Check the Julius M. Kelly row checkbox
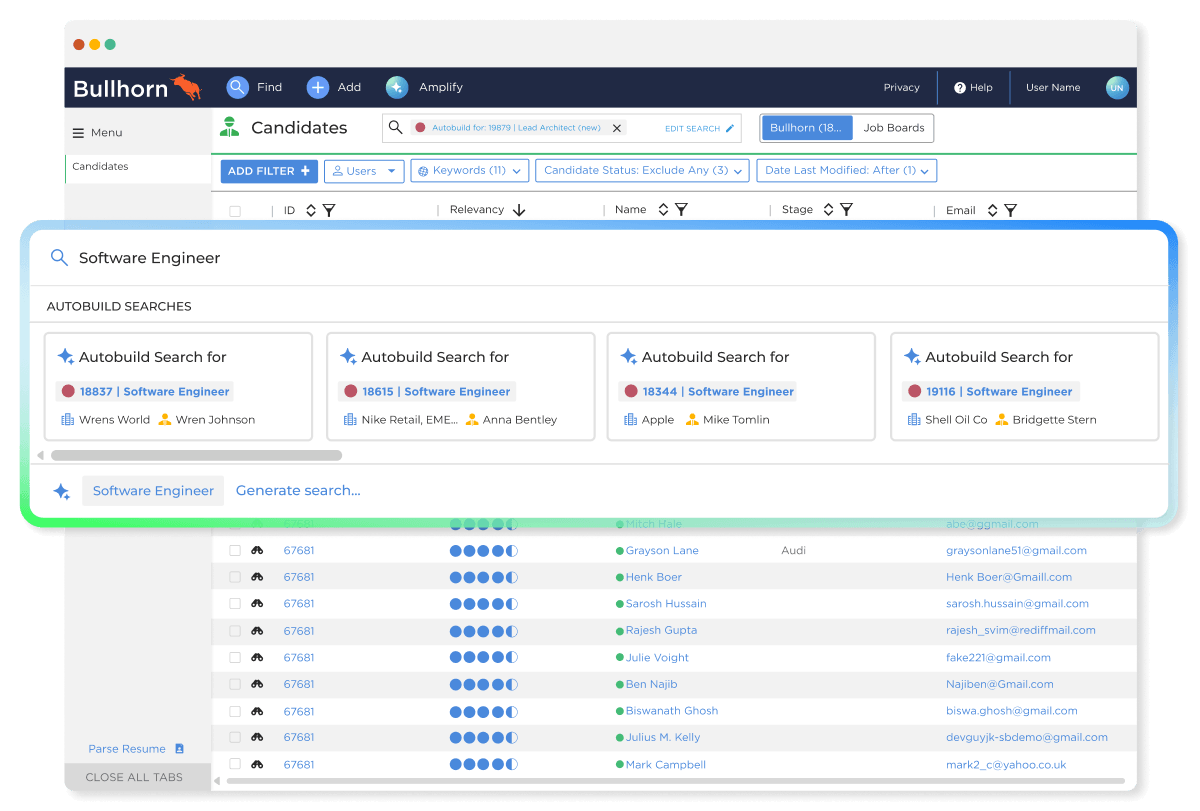1200x811 pixels. pyautogui.click(x=235, y=737)
